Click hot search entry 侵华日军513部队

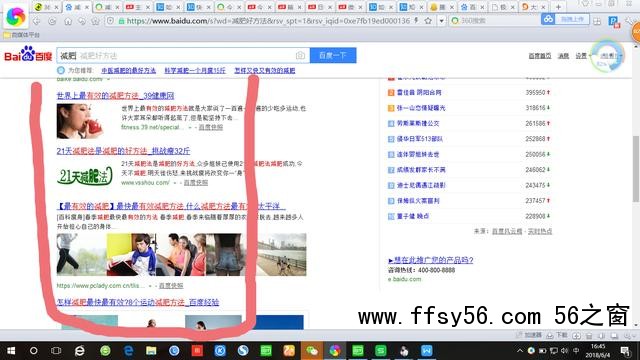[420, 139]
